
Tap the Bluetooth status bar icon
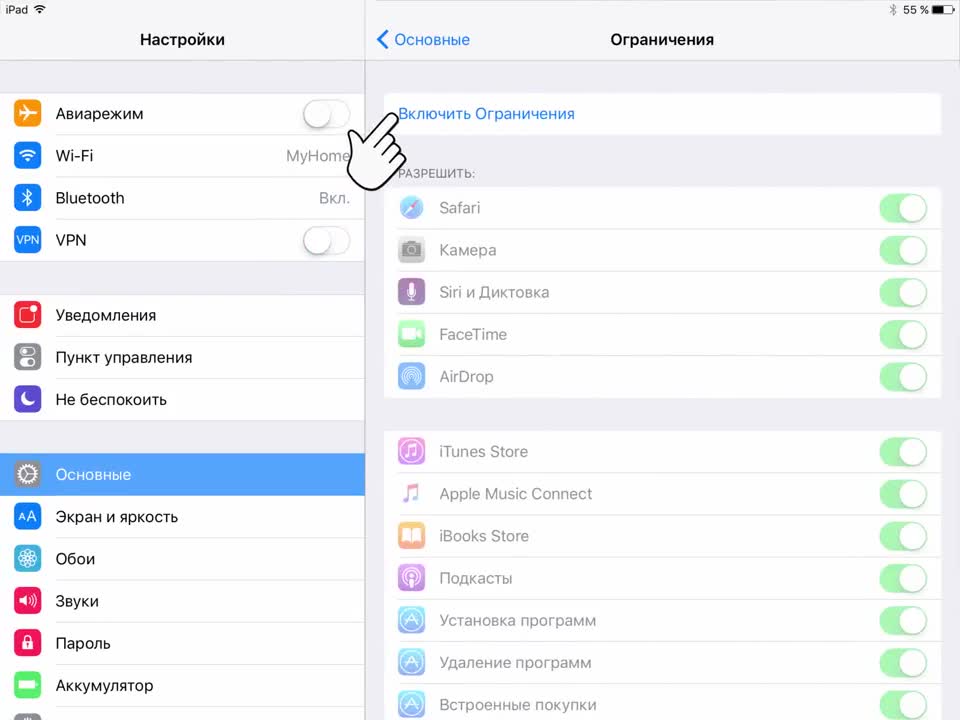893,10
